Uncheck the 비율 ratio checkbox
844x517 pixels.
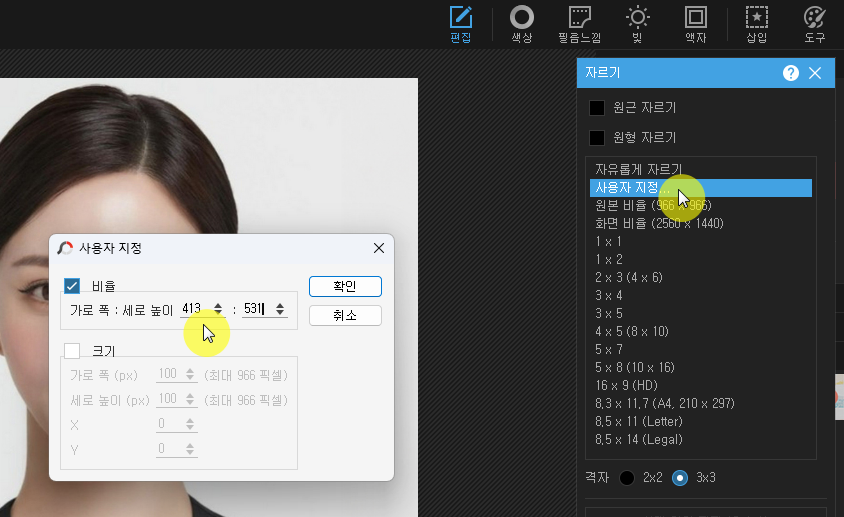tap(72, 286)
